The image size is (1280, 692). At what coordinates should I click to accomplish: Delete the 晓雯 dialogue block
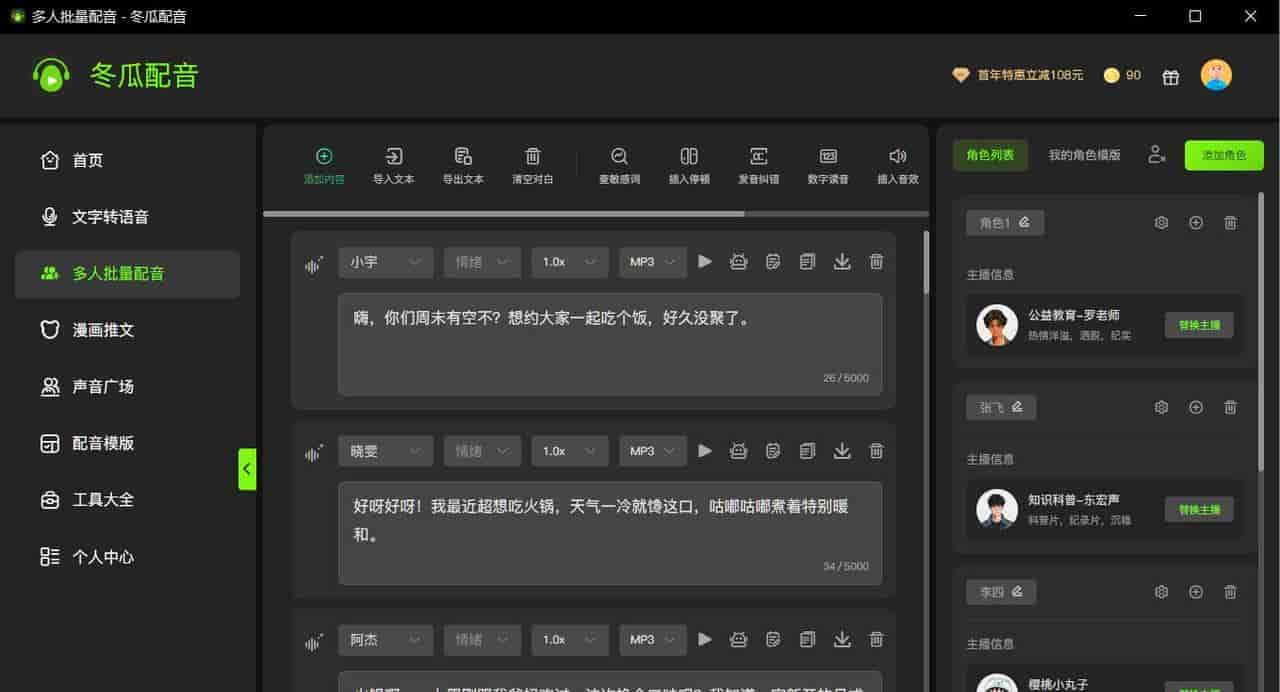(876, 451)
